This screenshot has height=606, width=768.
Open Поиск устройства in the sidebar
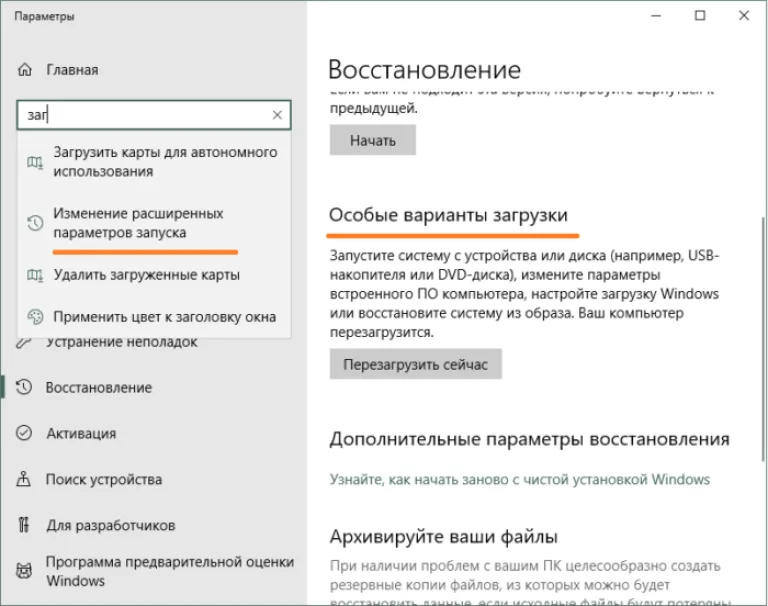pos(103,479)
